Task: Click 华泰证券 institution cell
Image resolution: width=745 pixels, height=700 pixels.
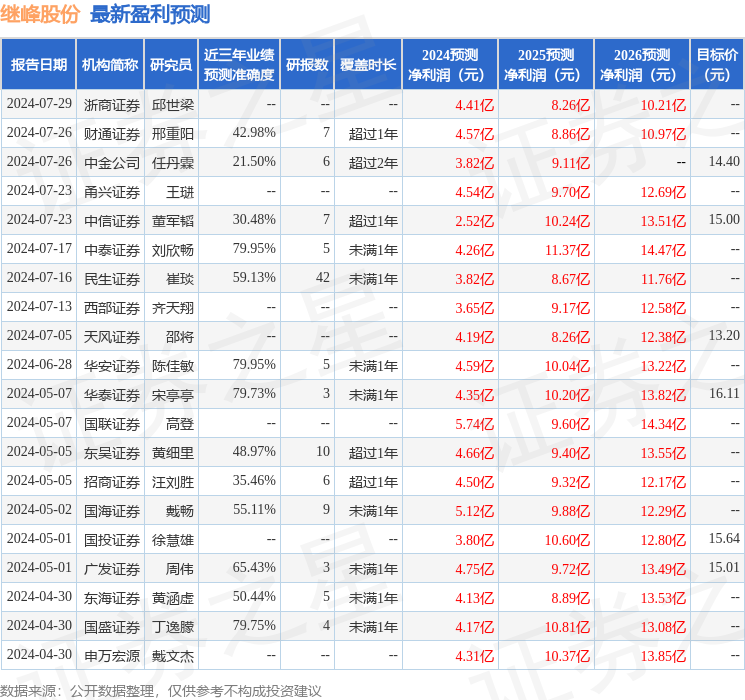Action: [112, 394]
